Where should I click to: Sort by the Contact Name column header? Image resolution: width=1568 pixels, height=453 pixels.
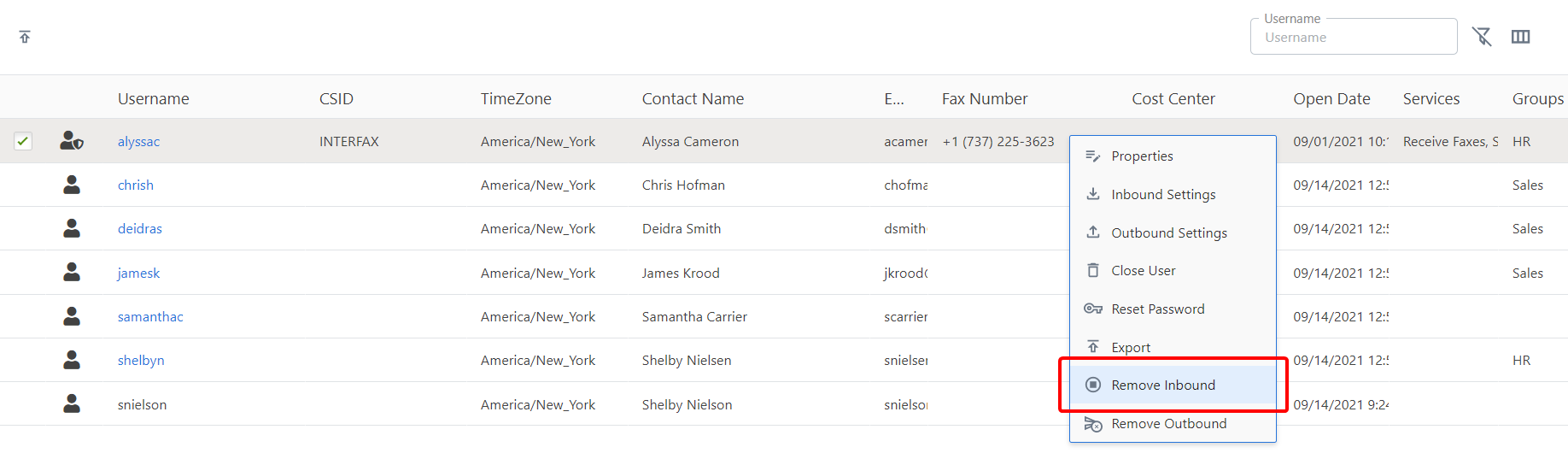point(693,99)
